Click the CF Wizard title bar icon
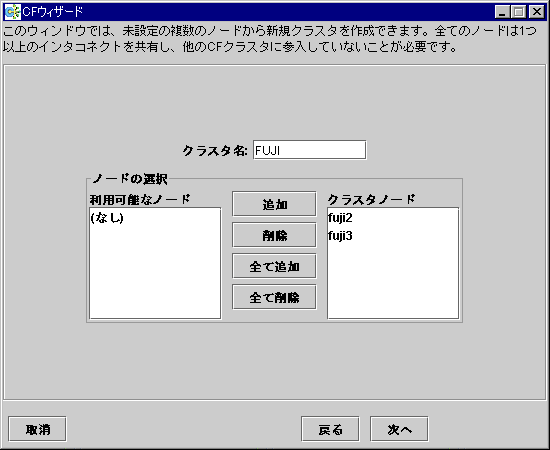Image resolution: width=550 pixels, height=450 pixels. [12, 12]
